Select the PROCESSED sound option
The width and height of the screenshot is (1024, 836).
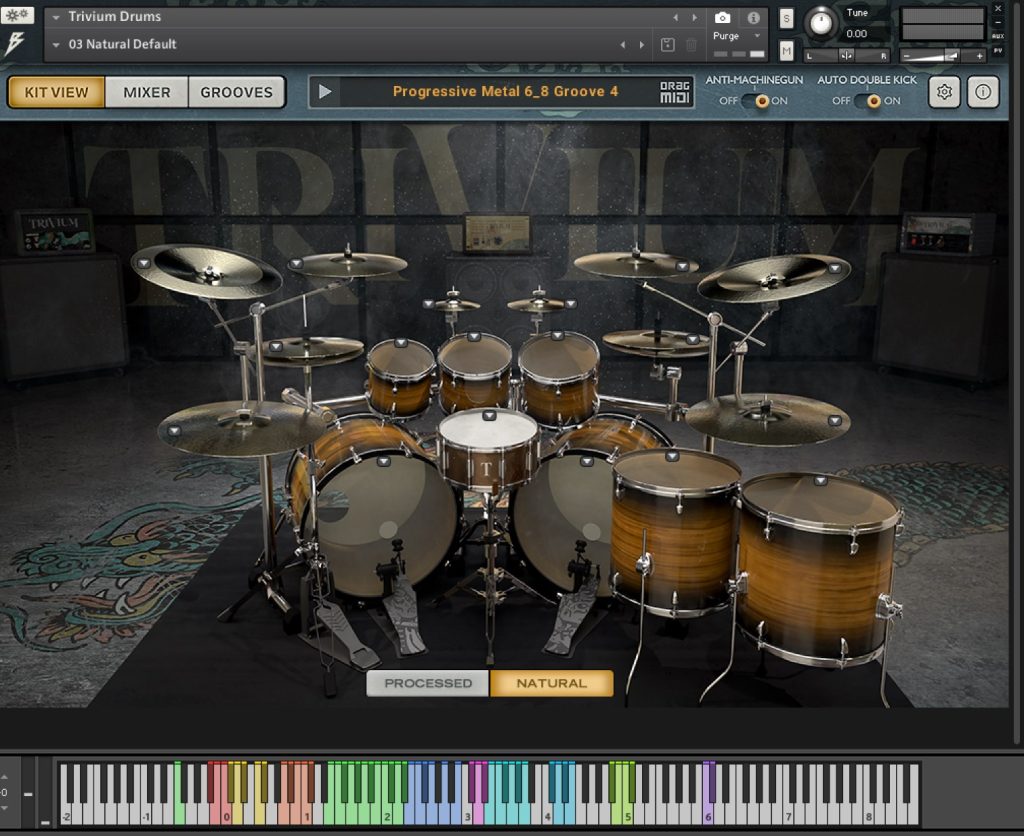pyautogui.click(x=428, y=684)
